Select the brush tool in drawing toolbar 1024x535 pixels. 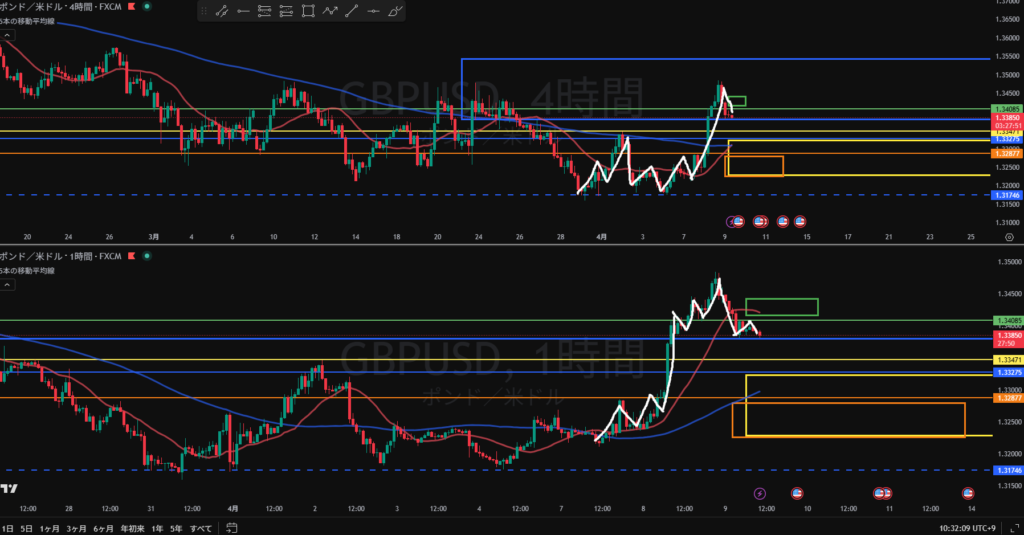[397, 12]
